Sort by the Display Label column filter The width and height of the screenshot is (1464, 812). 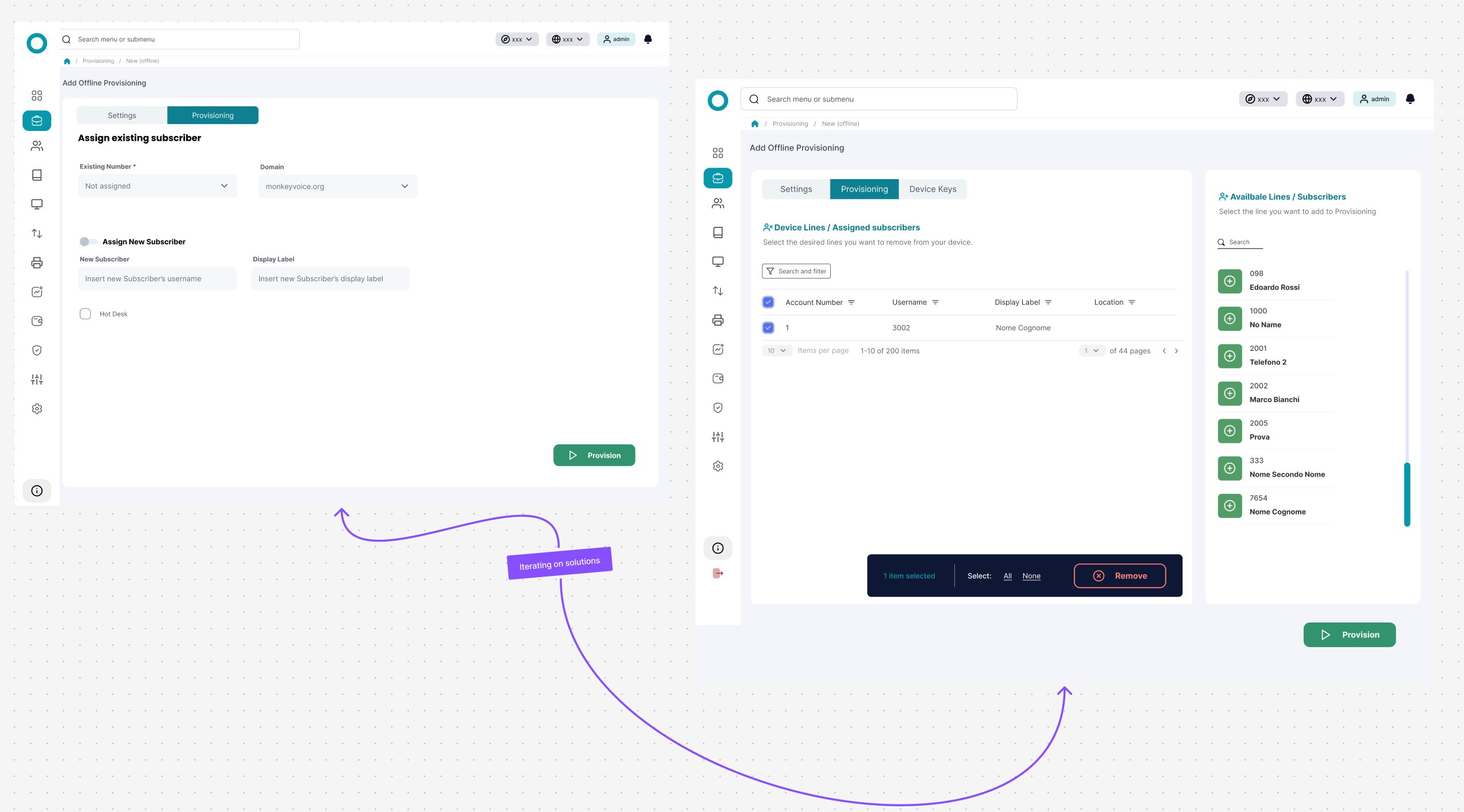pos(1048,302)
